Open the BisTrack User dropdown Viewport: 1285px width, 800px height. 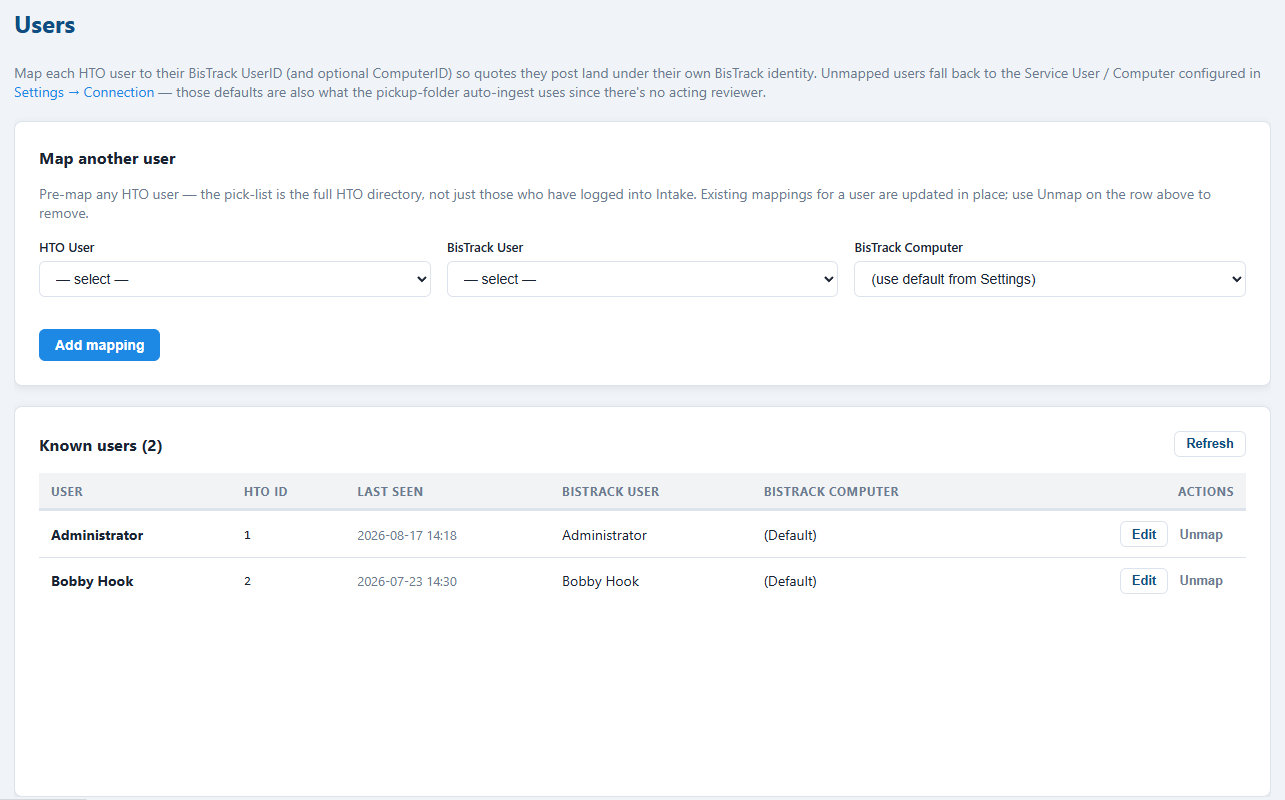(x=642, y=279)
